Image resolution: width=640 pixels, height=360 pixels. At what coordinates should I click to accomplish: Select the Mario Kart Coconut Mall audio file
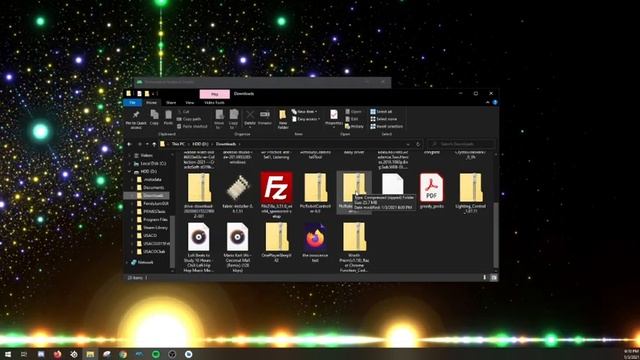click(238, 247)
